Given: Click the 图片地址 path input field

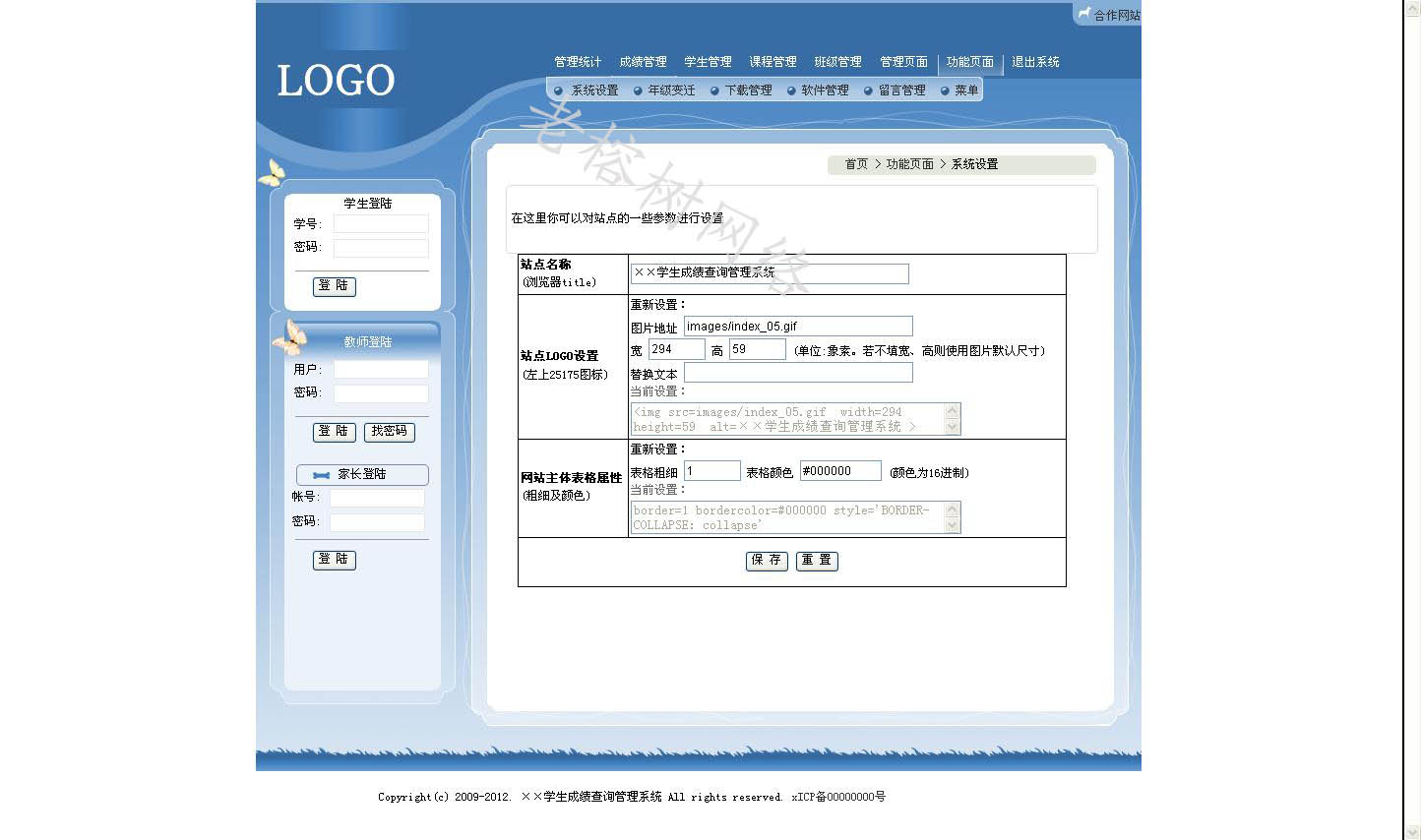Looking at the screenshot, I should 798,327.
